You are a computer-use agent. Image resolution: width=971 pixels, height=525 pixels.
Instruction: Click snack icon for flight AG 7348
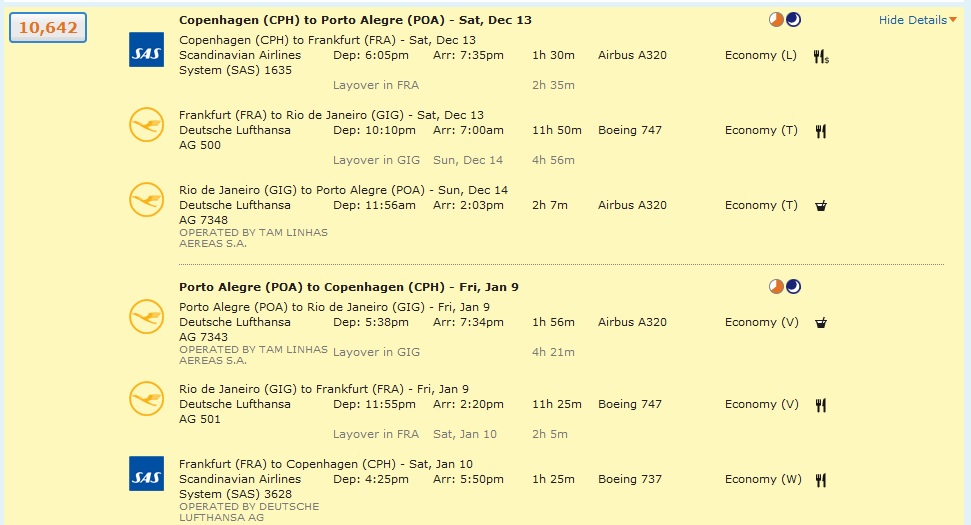(x=821, y=206)
